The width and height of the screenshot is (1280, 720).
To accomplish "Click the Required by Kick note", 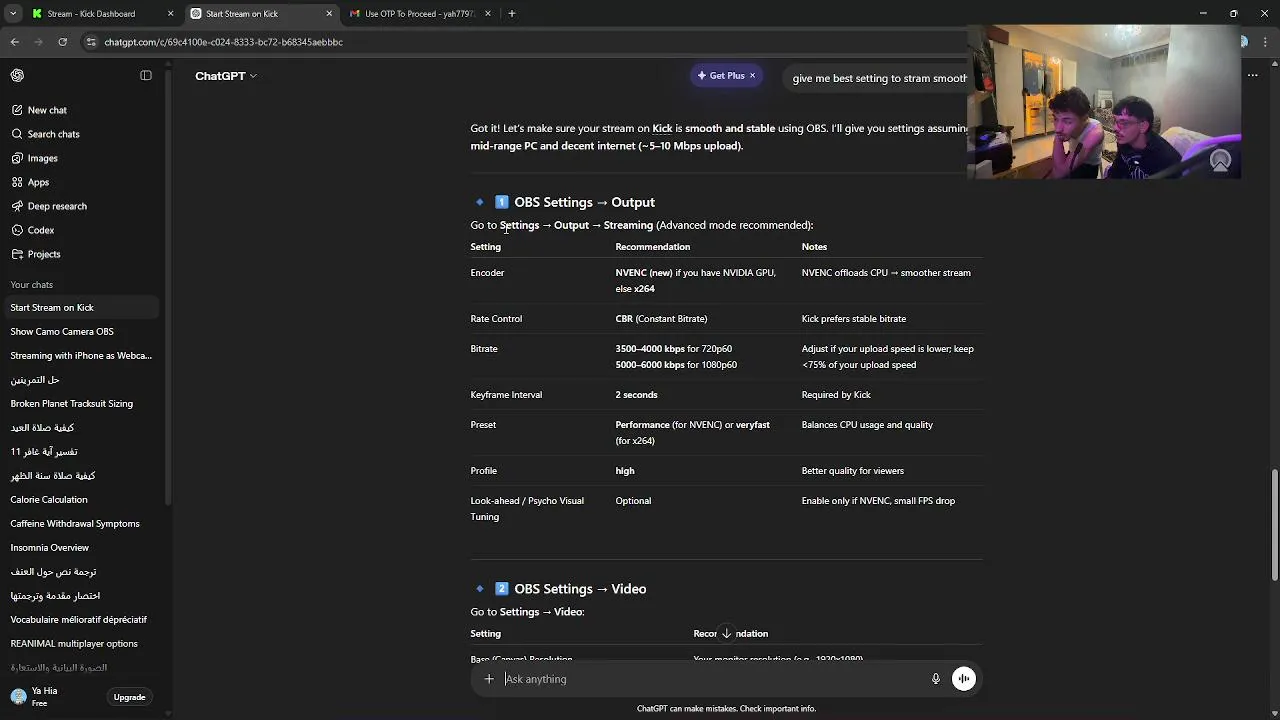I will (836, 395).
